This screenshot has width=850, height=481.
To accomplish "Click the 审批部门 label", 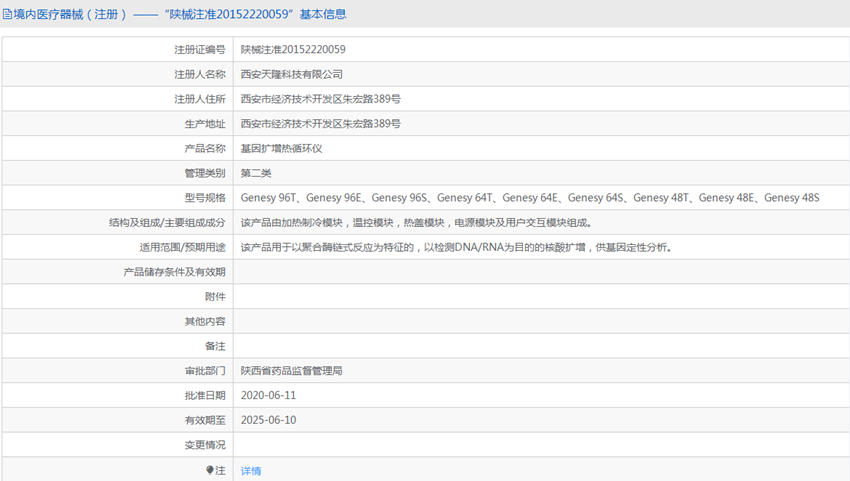I will (205, 371).
